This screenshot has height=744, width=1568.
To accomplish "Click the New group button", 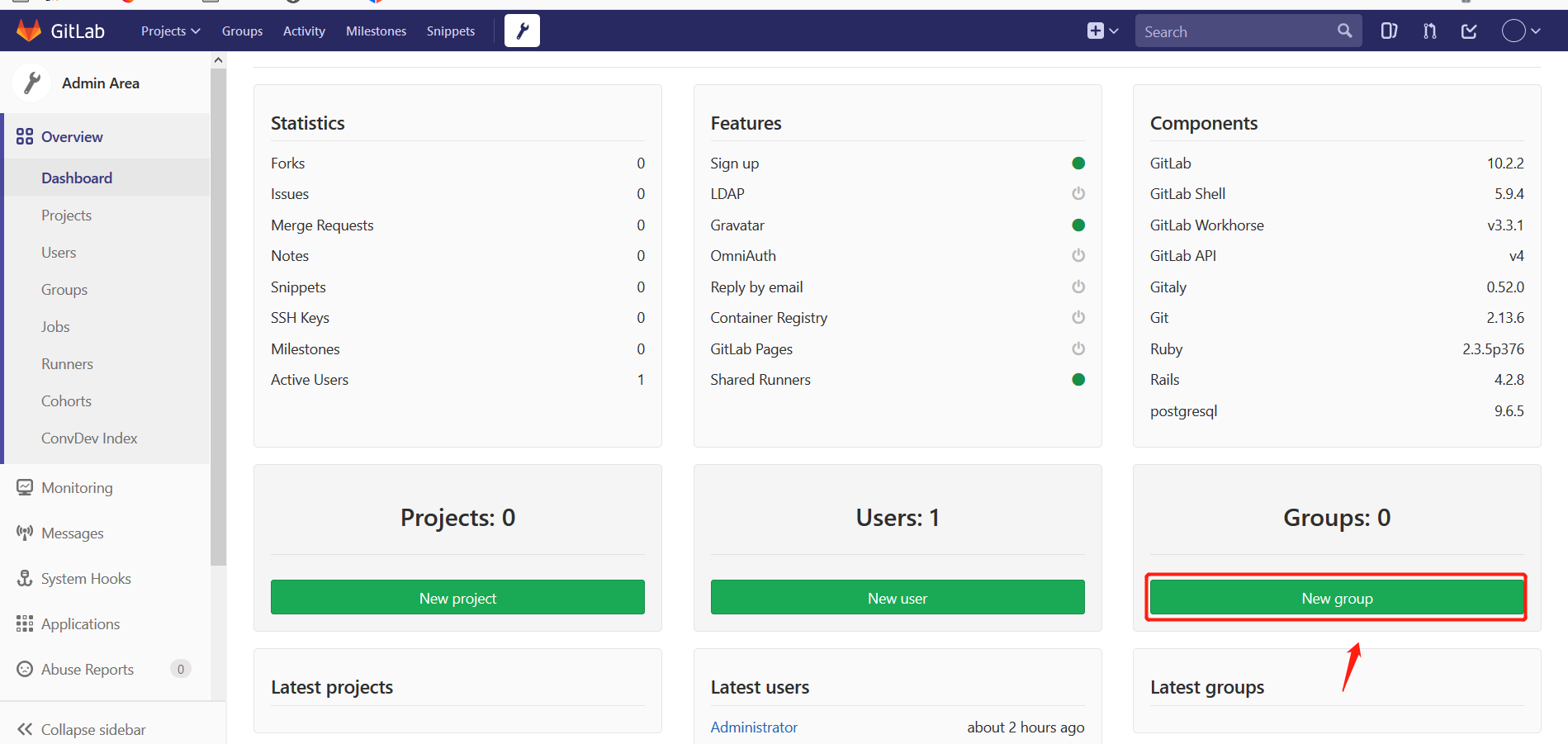I will (x=1337, y=597).
